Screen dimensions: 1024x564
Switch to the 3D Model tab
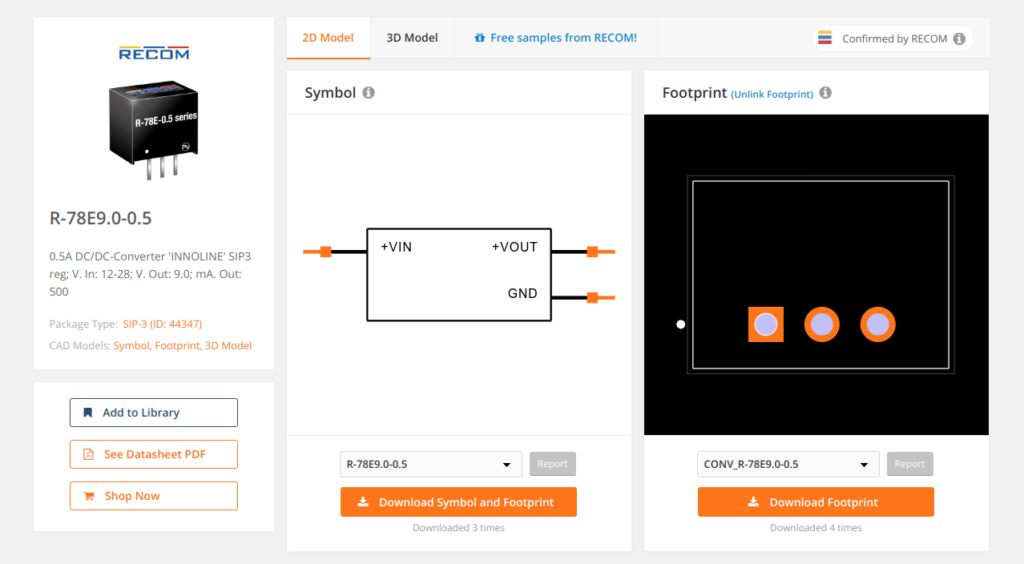412,38
